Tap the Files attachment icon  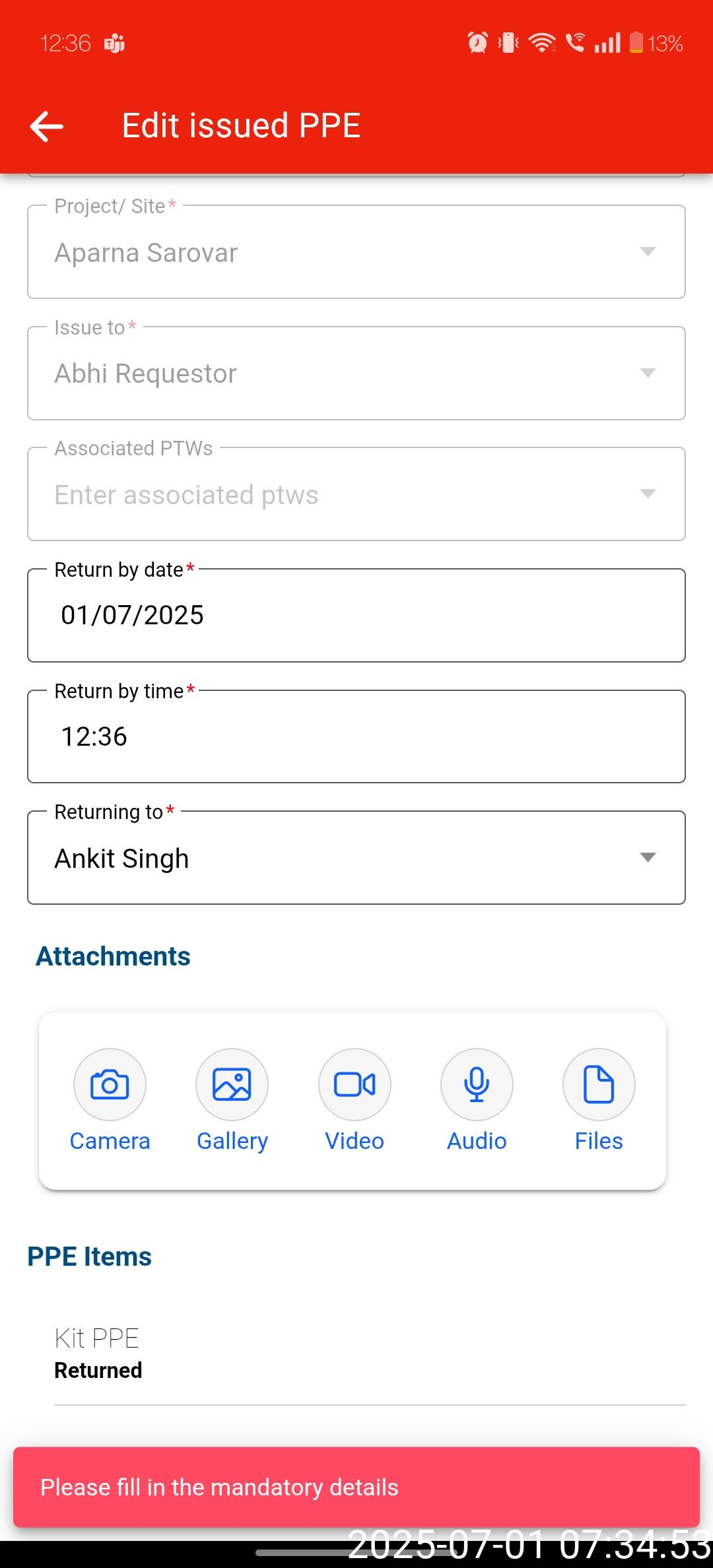(599, 1084)
